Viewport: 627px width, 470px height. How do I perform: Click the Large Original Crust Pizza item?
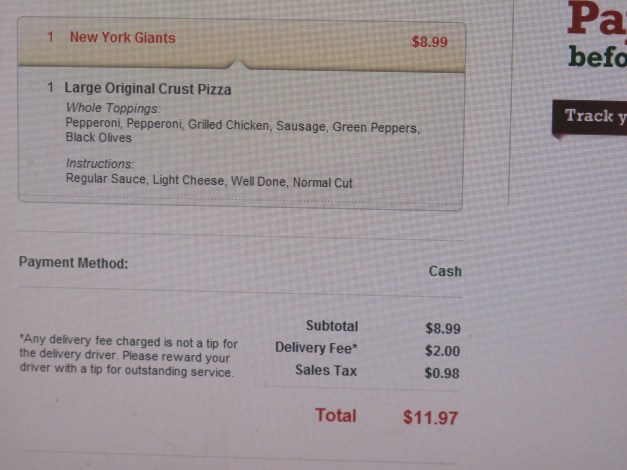tap(148, 89)
